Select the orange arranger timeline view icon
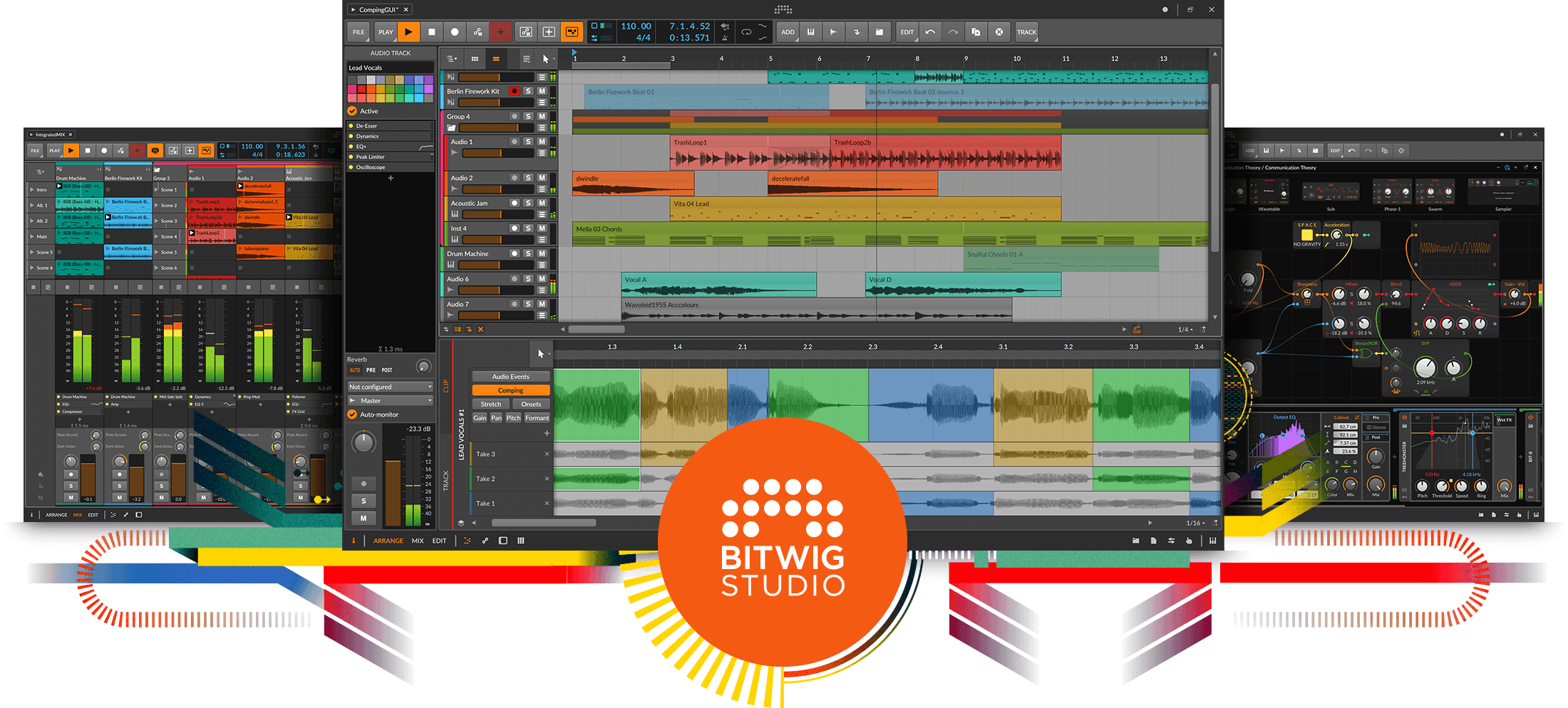Image resolution: width=1568 pixels, height=708 pixels. pyautogui.click(x=496, y=59)
